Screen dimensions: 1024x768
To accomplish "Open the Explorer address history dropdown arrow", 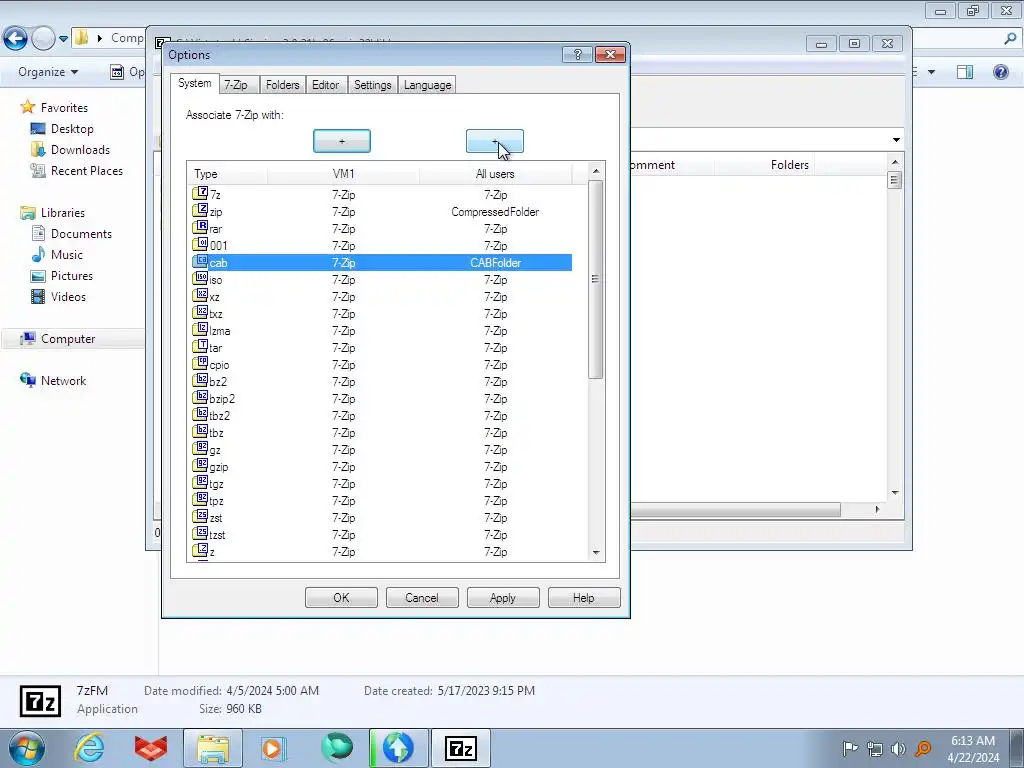I will coord(63,39).
